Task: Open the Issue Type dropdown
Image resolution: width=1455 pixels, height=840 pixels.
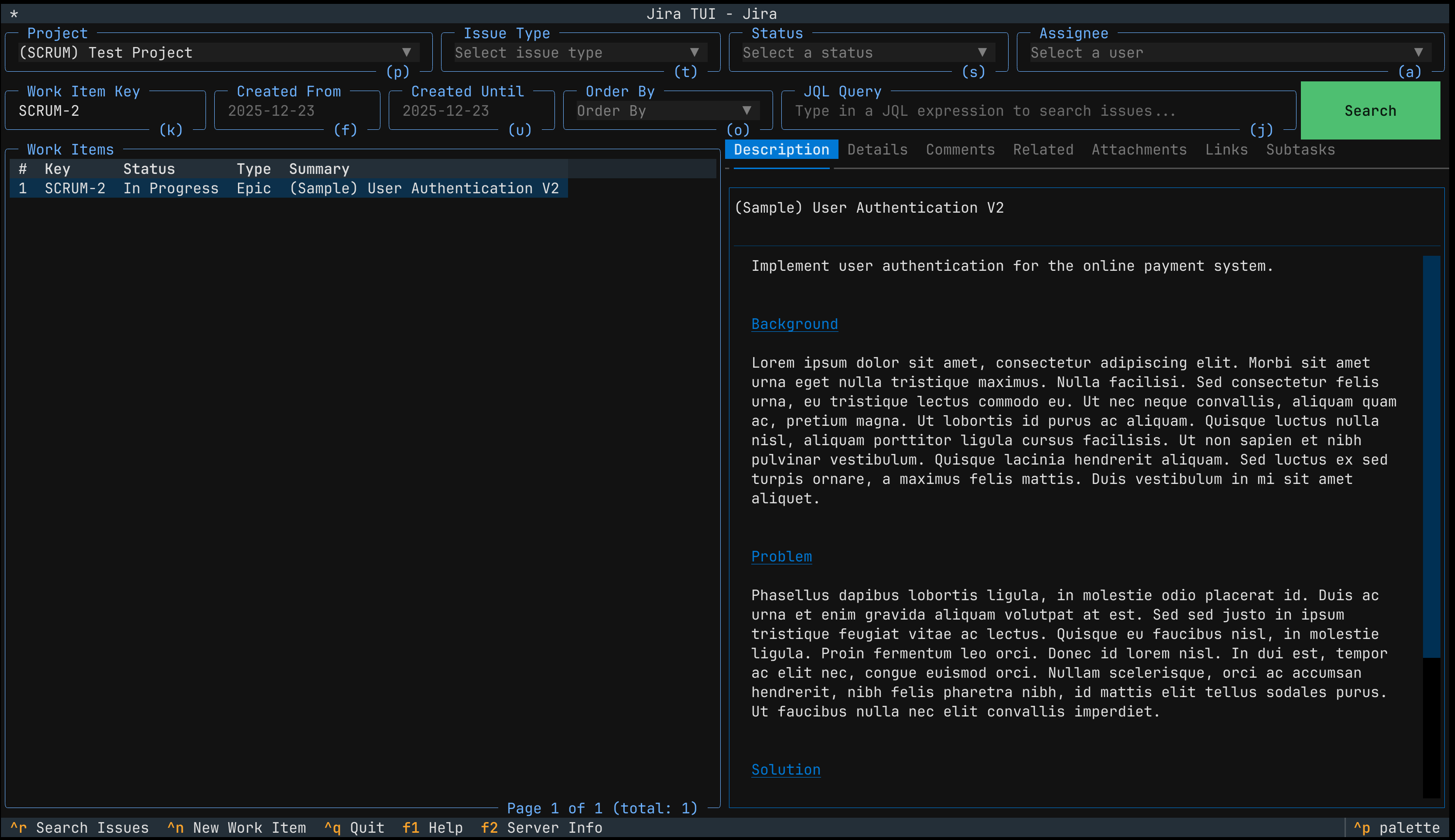Action: pyautogui.click(x=581, y=52)
